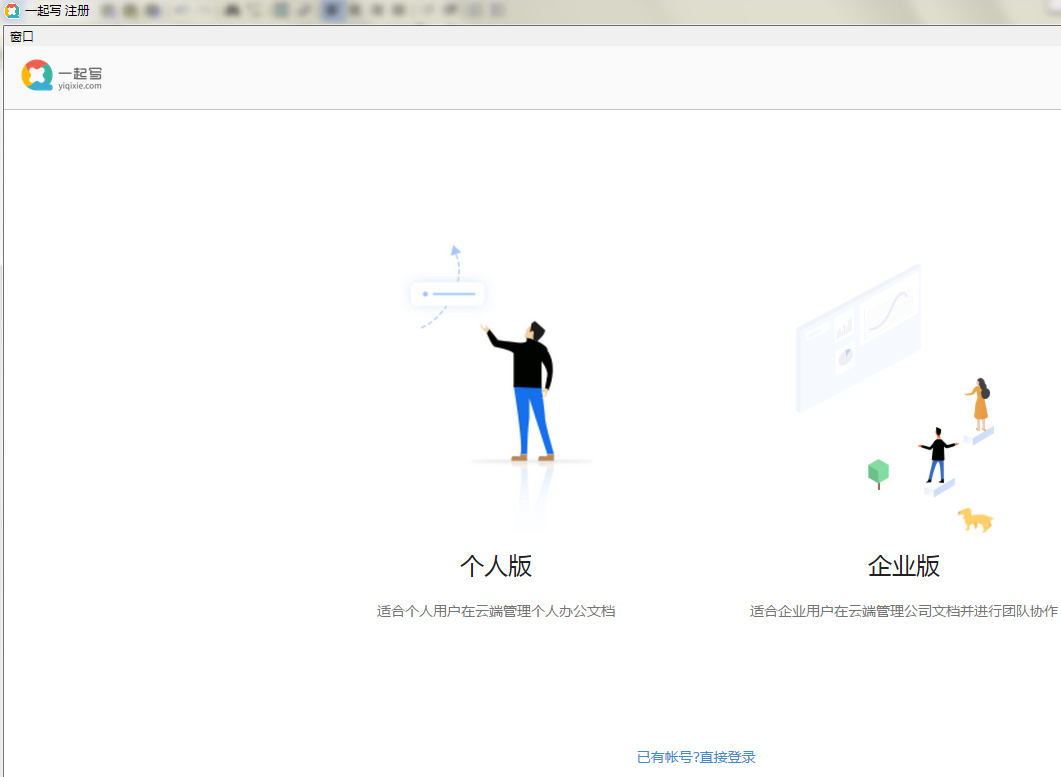Click the dashboard graphic in the enterprise illustration

(x=858, y=335)
